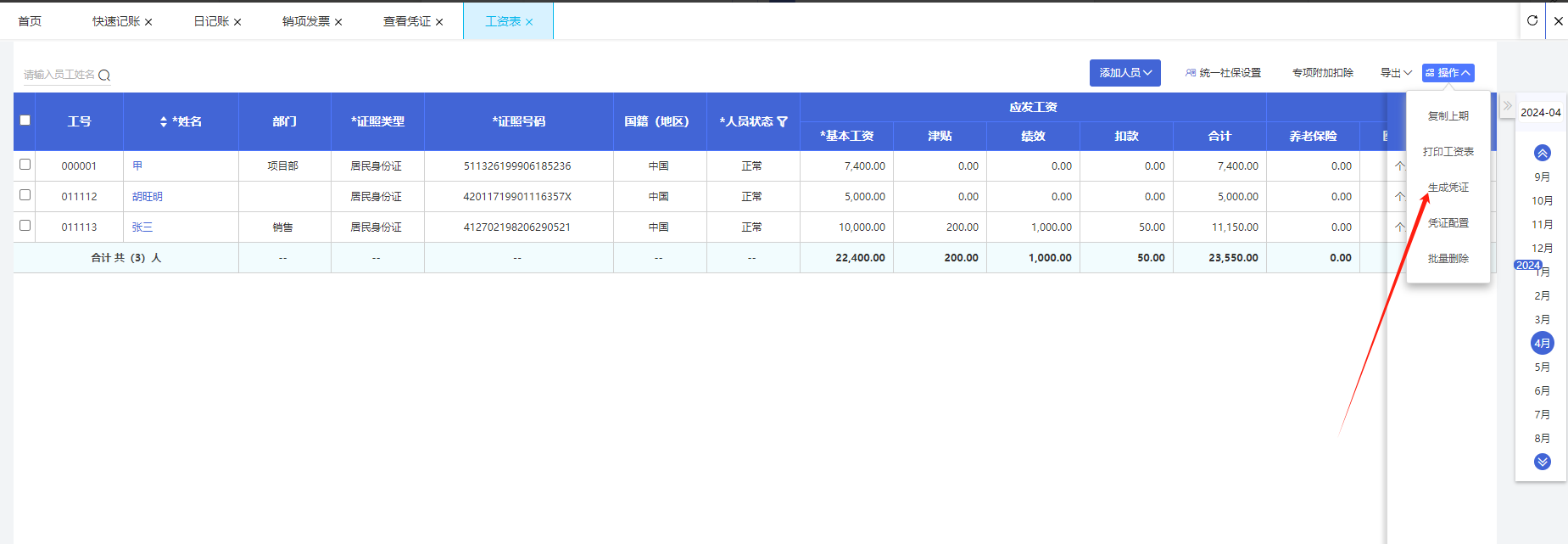
Task: Expand the 导出 dropdown
Action: coord(1396,73)
